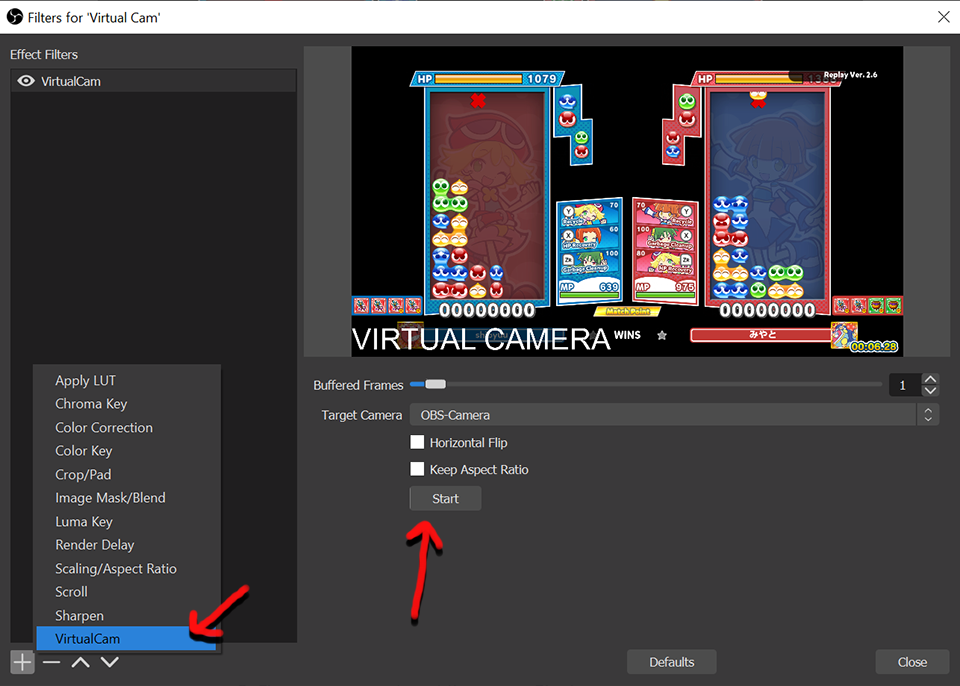960x686 pixels.
Task: Open the Target Camera dropdown
Action: tap(673, 415)
